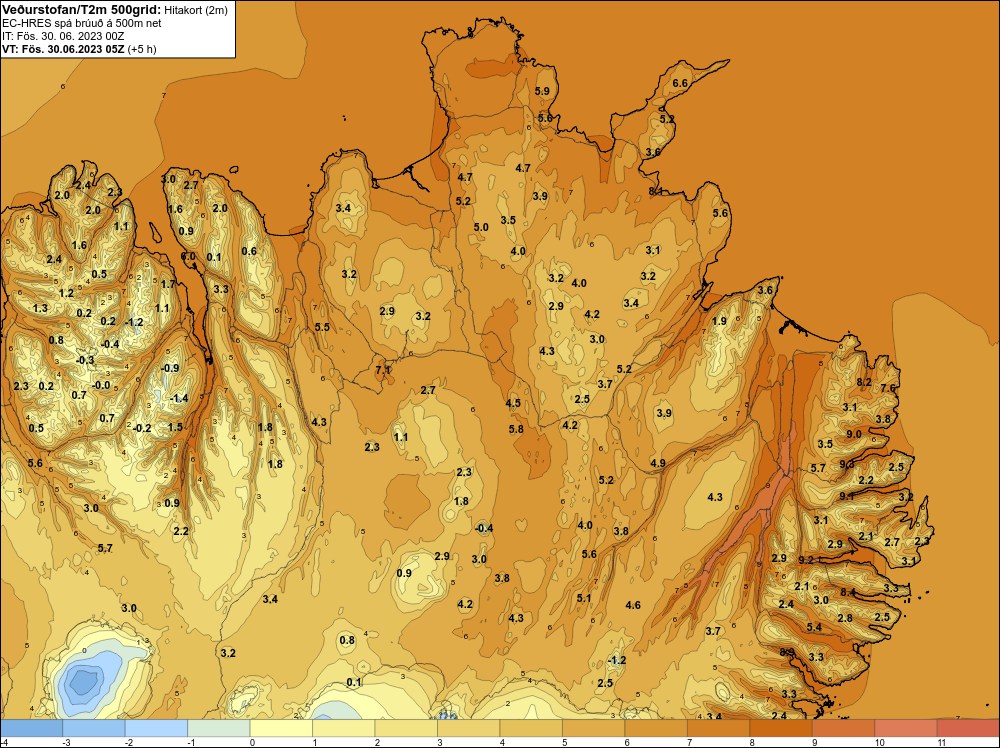Click the 0.6 temperature value

(249, 251)
